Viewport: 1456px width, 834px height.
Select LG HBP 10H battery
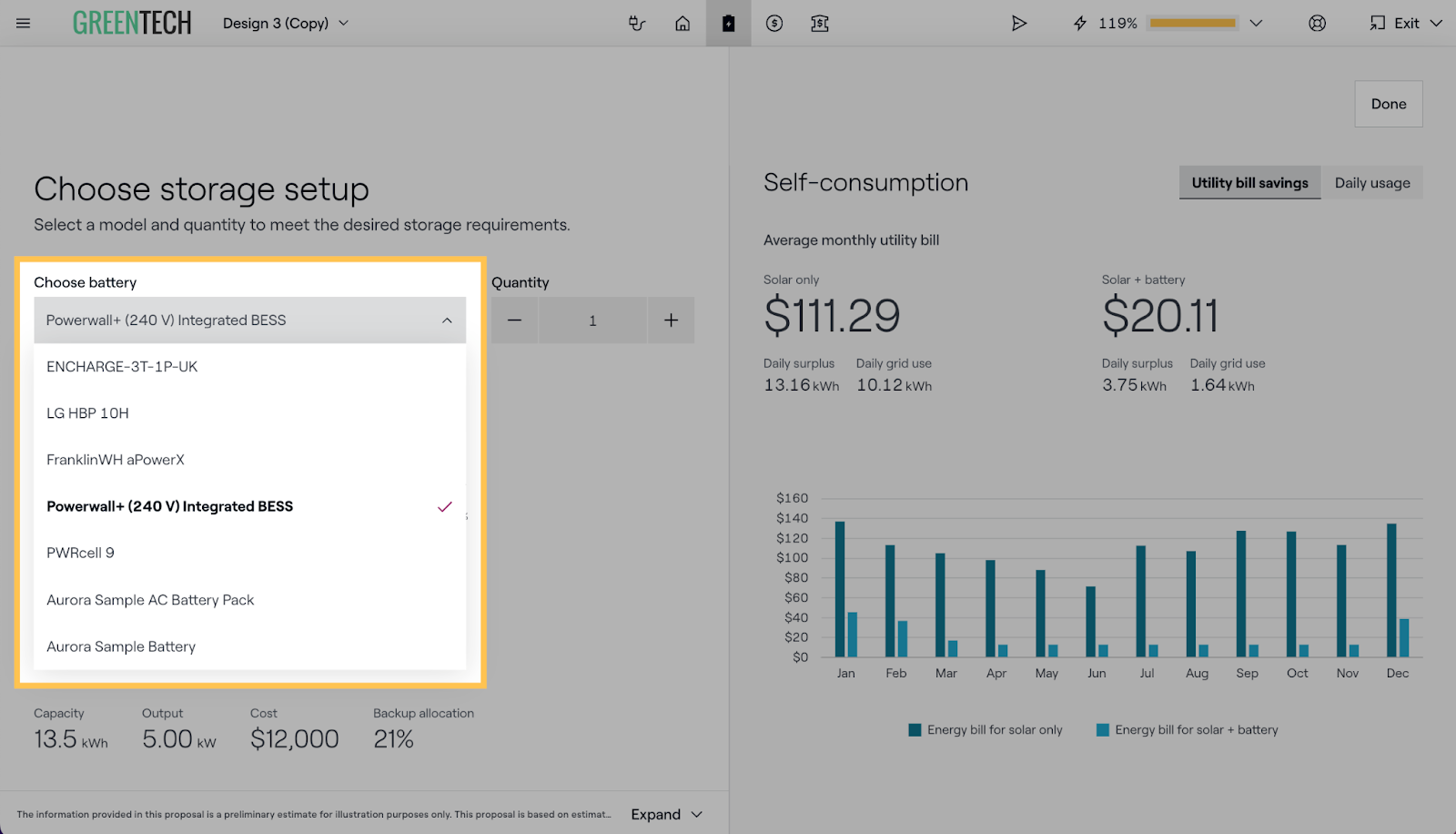(x=249, y=413)
